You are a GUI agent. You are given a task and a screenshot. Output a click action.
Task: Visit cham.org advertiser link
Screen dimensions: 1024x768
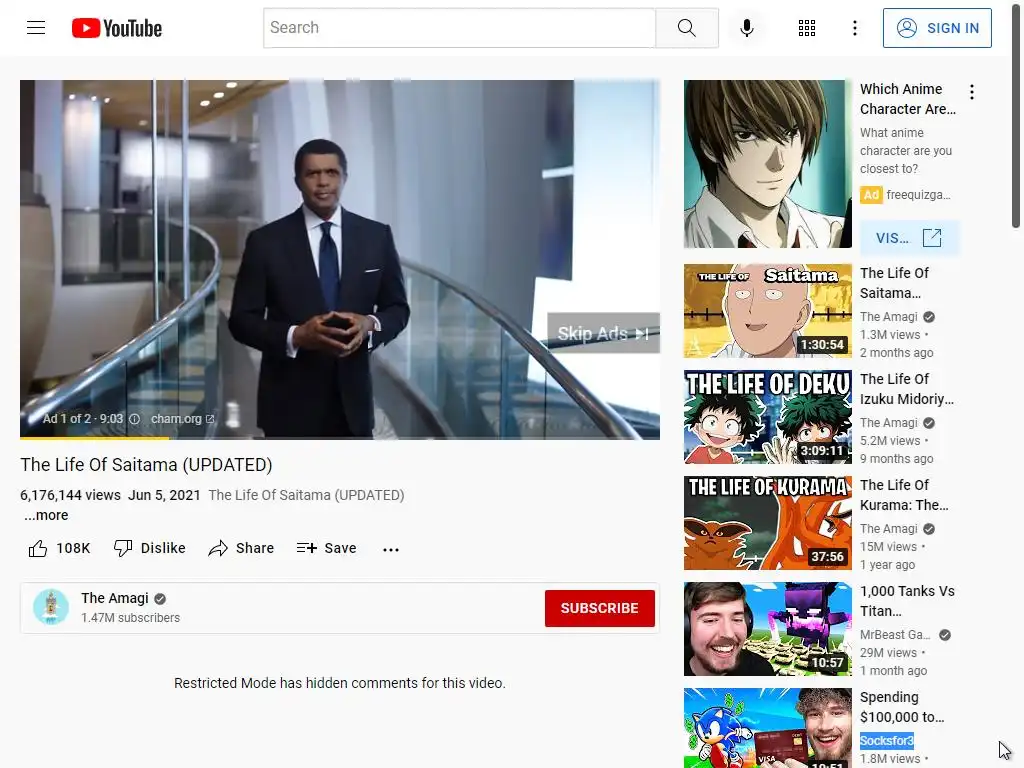coord(182,419)
